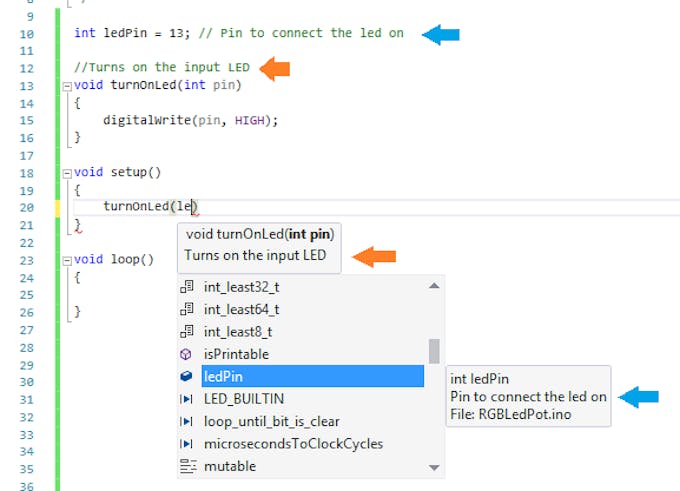The width and height of the screenshot is (680, 491).
Task: Click the int_least32_t typedef icon
Action: point(186,287)
